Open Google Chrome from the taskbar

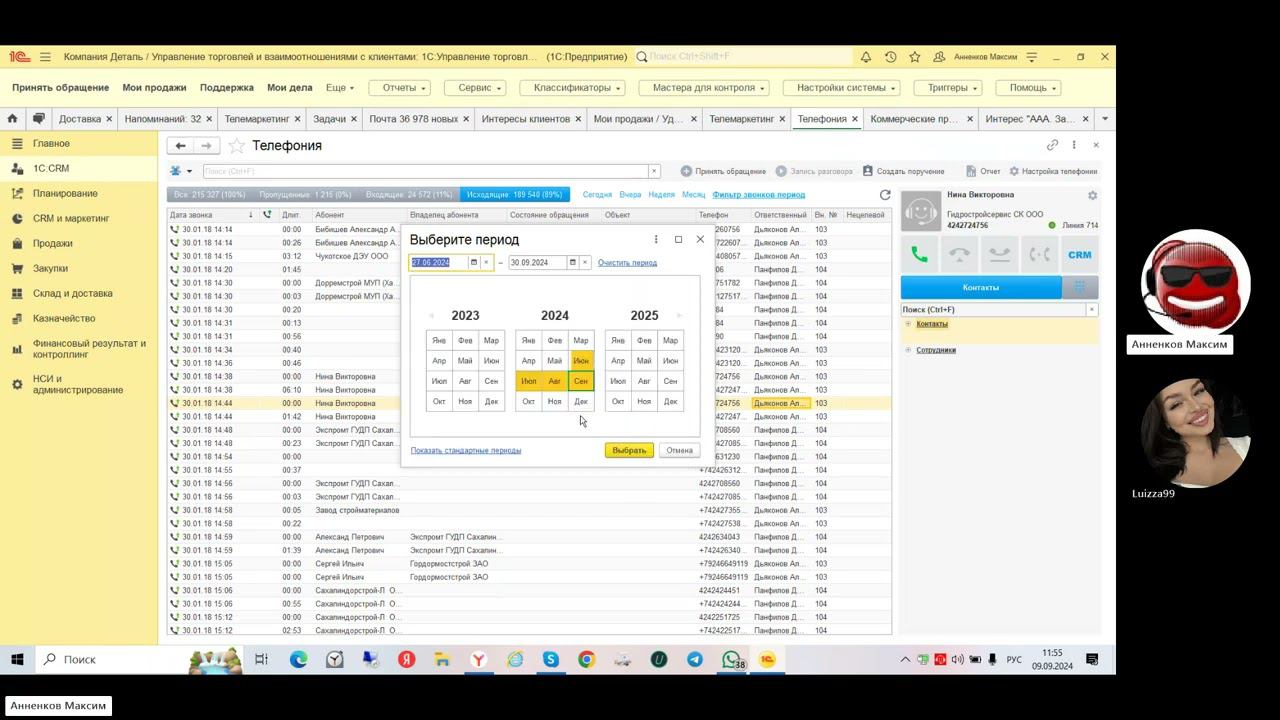click(587, 660)
